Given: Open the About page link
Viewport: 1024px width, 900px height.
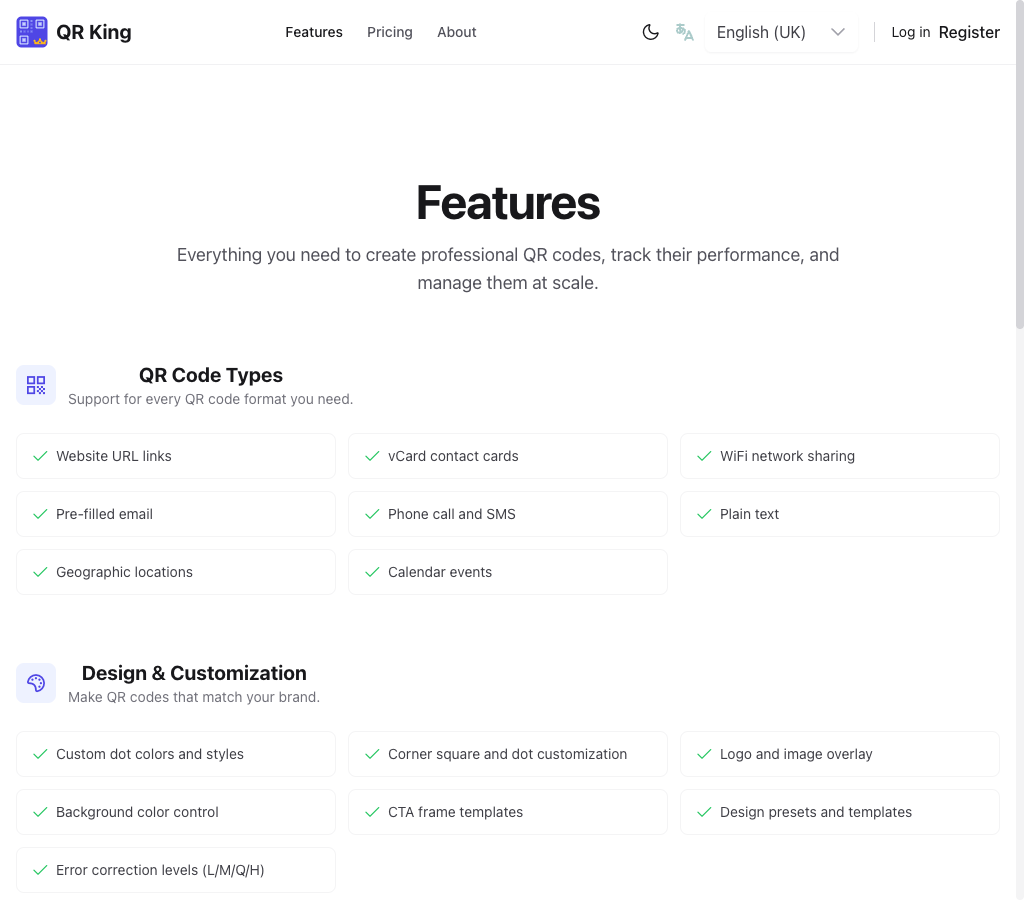Looking at the screenshot, I should pyautogui.click(x=457, y=32).
